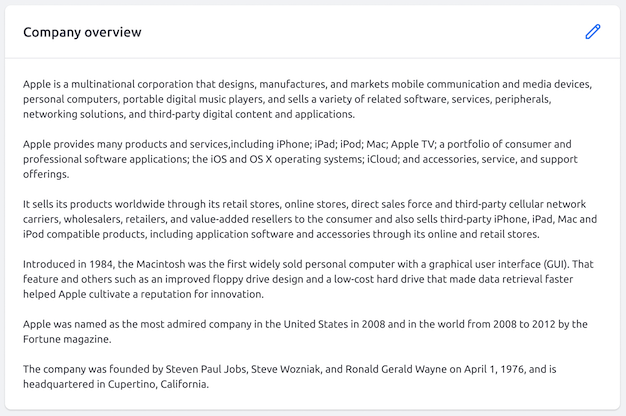626x416 pixels.
Task: Click the words 'Fortune magazine'
Action: click(66, 339)
